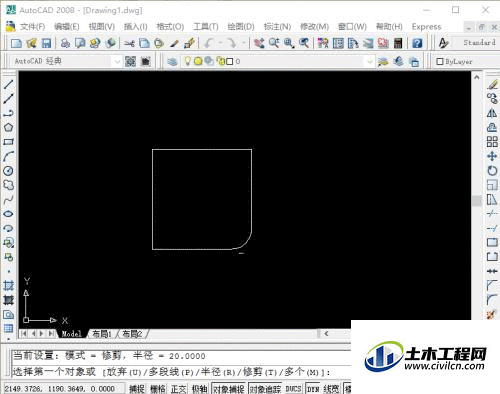Click in the command line input
500x394 pixels.
pyautogui.click(x=182, y=372)
